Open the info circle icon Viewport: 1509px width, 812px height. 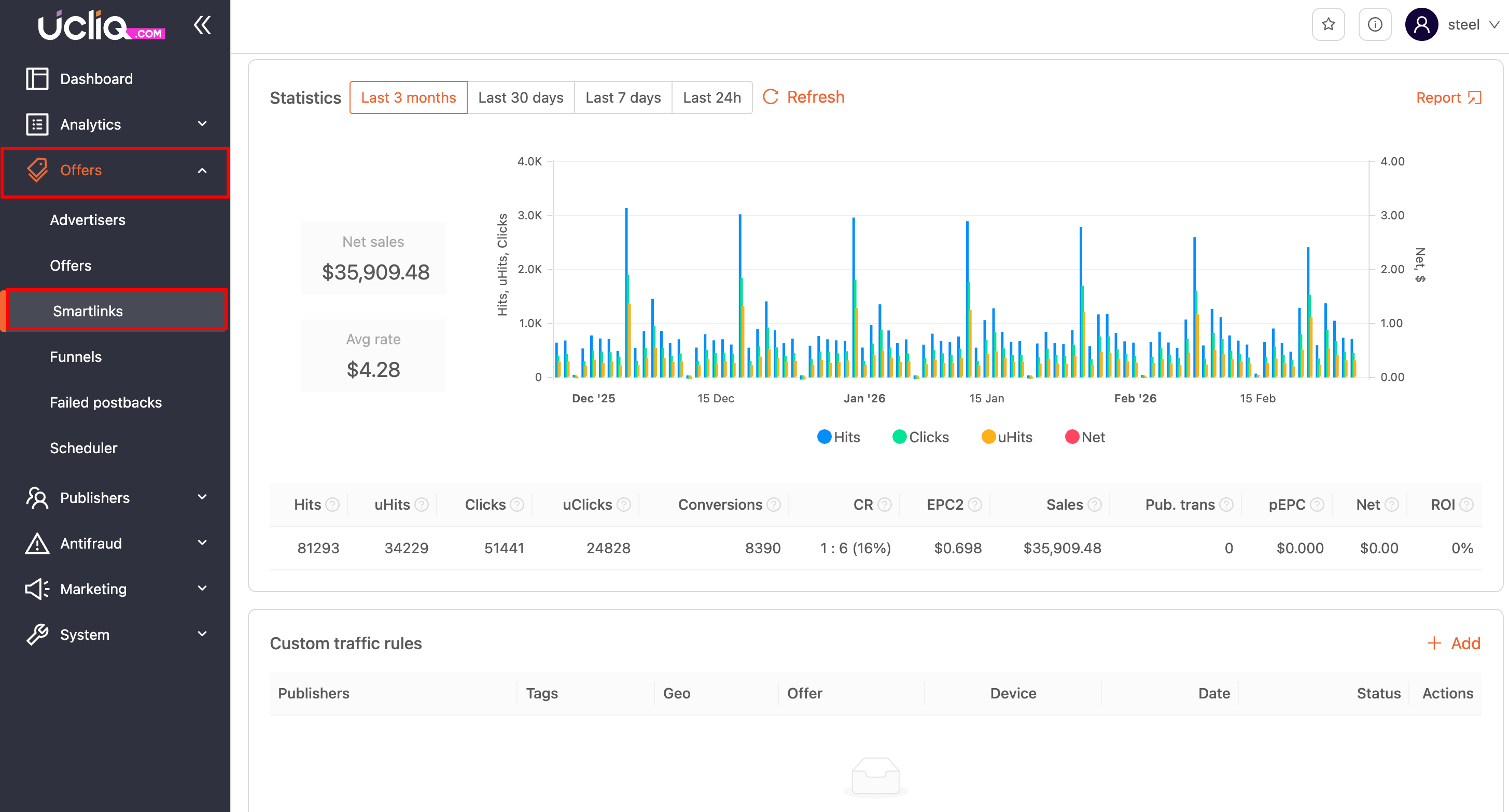pyautogui.click(x=1374, y=24)
